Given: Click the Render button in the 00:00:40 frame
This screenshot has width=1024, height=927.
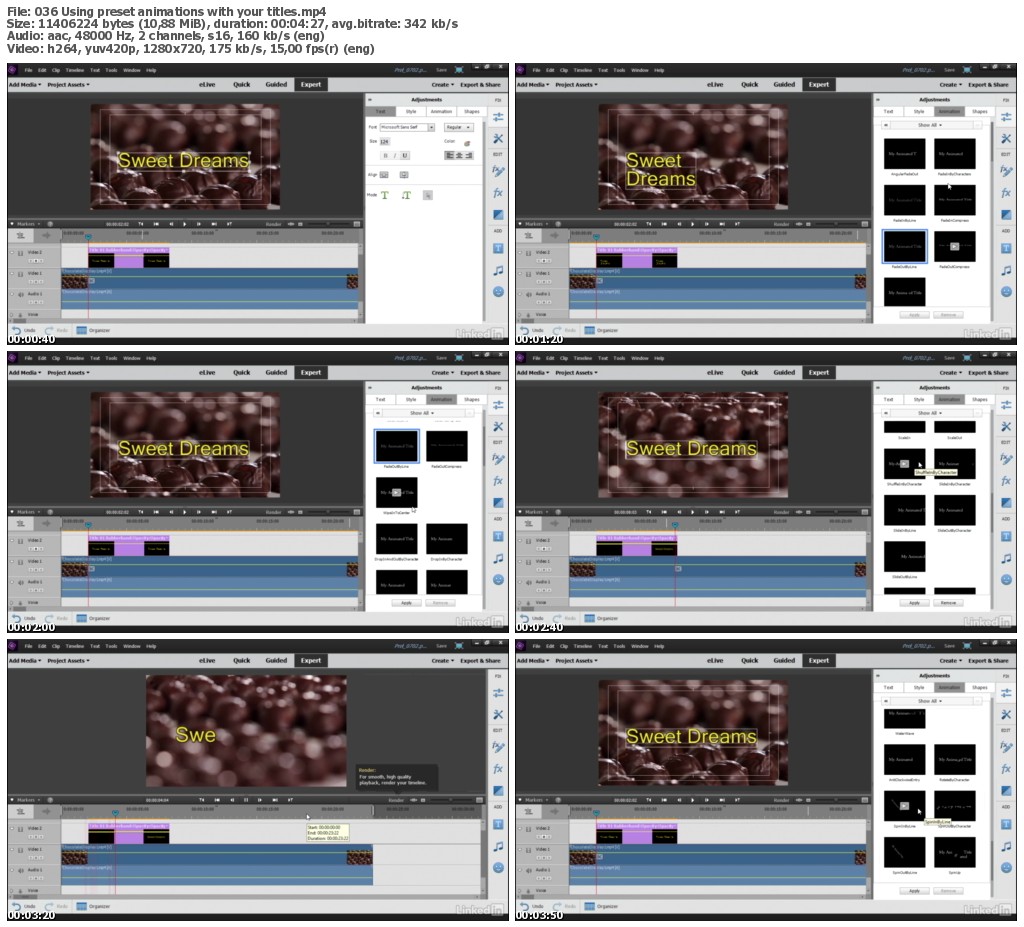Looking at the screenshot, I should tap(274, 224).
